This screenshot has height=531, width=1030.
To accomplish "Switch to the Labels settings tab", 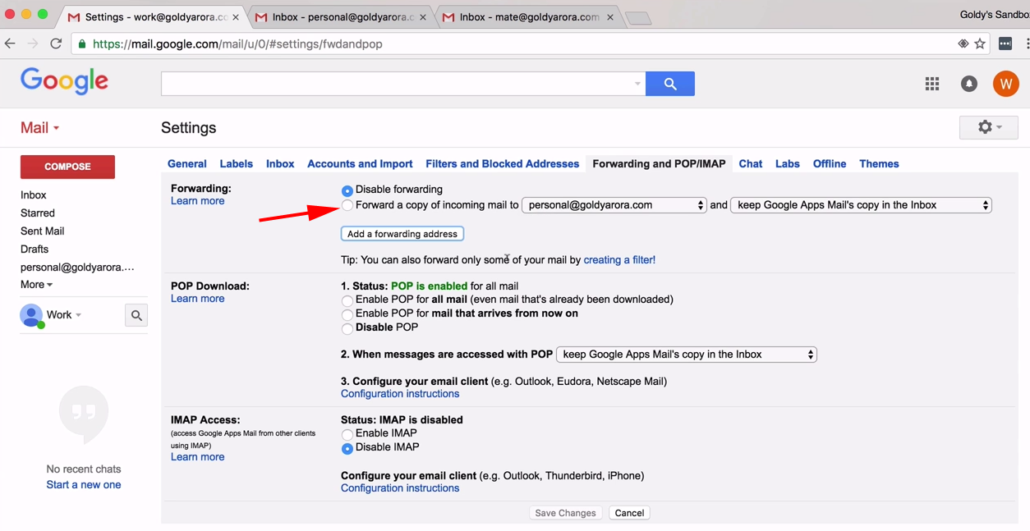I will [x=236, y=164].
